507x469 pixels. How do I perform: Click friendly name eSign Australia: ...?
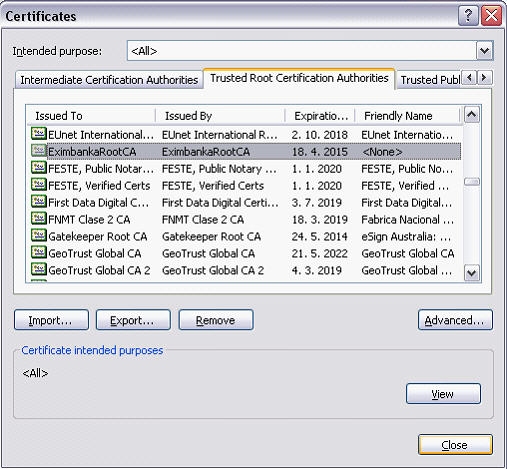[406, 237]
